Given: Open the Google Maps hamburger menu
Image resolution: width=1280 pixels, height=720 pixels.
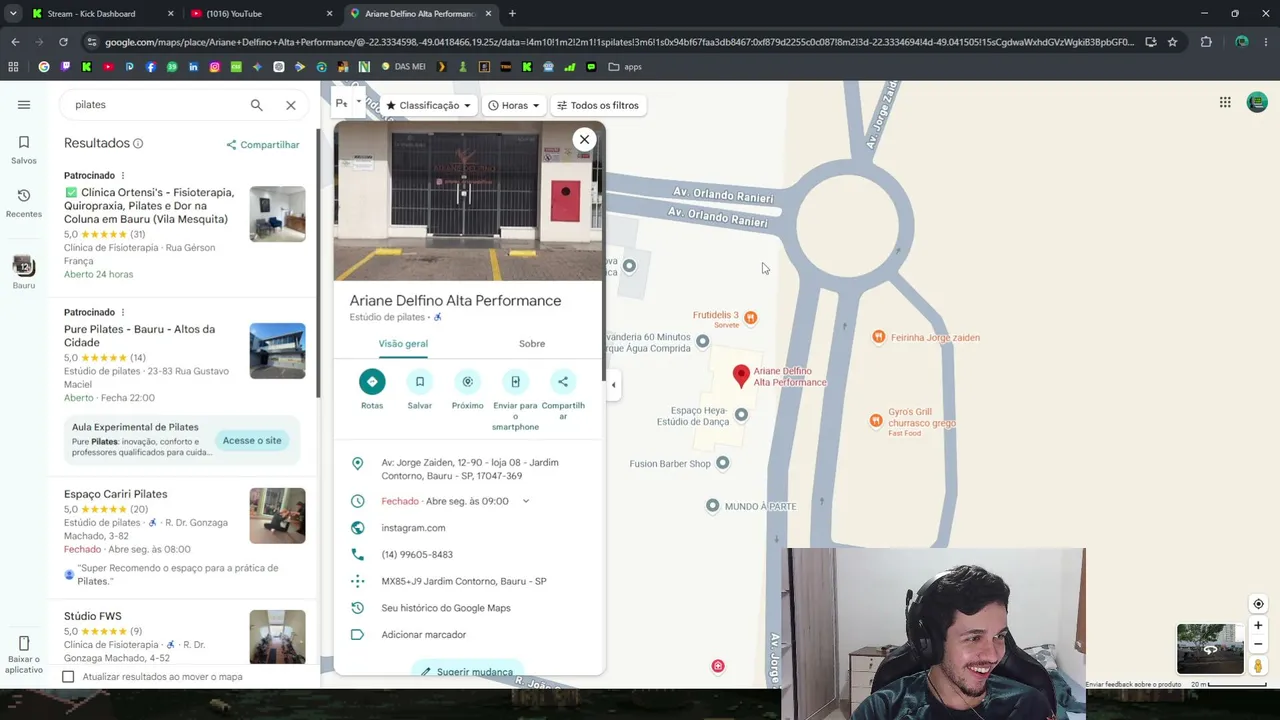Looking at the screenshot, I should click(24, 105).
